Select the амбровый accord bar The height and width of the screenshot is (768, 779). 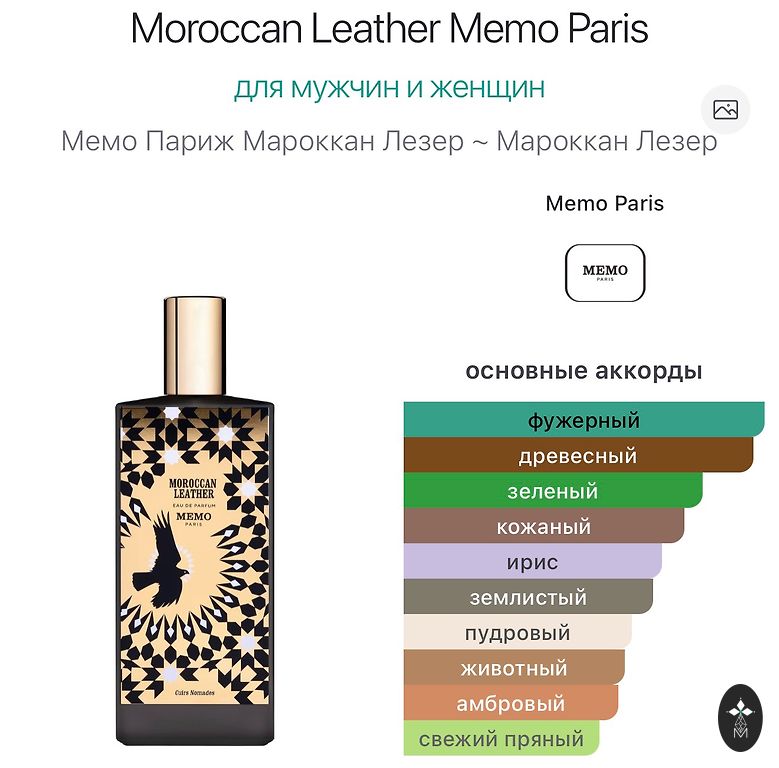coord(511,703)
